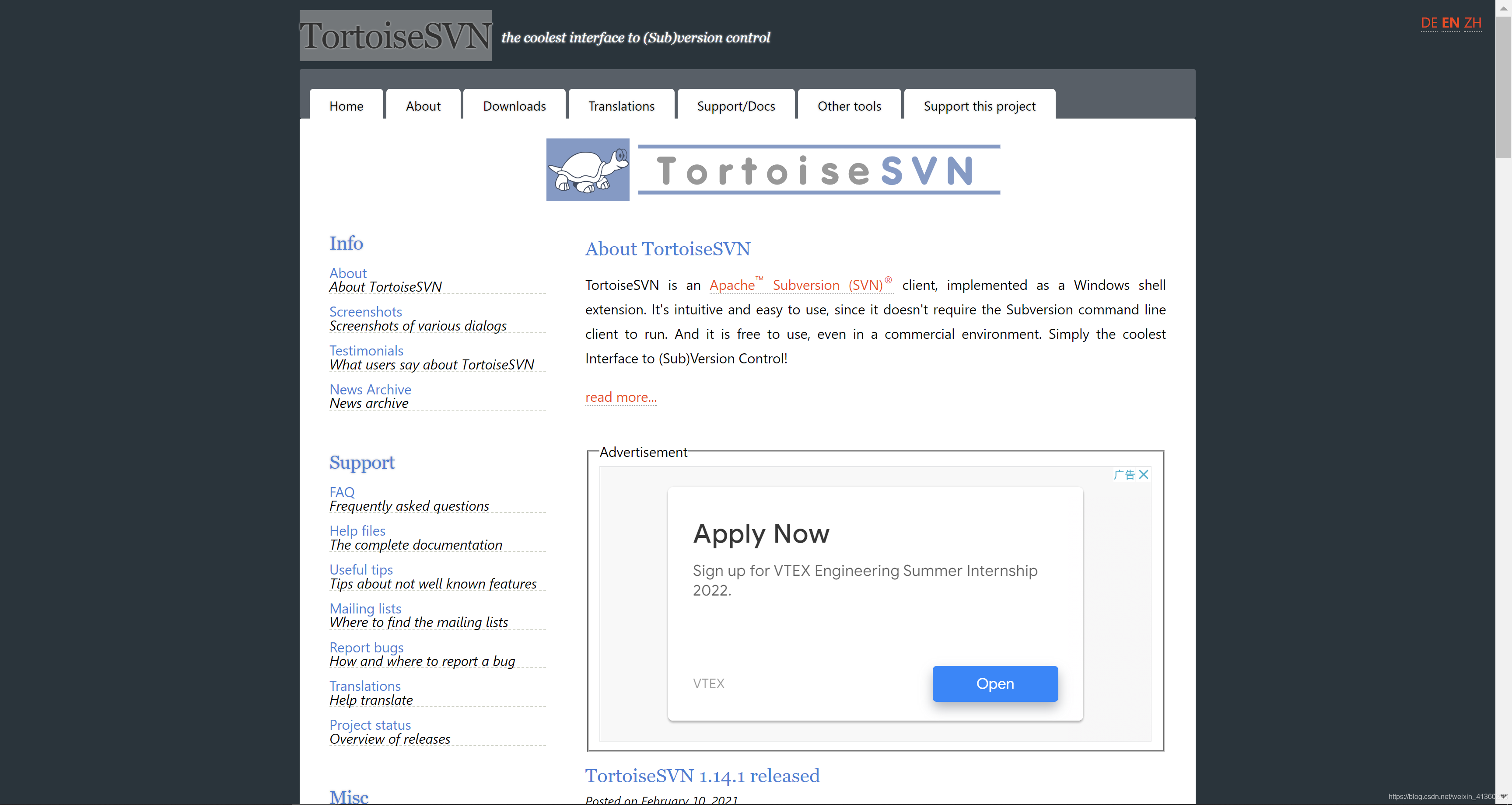The image size is (1512, 805).
Task: Open the Apache Subversion (SVN) link
Action: [801, 285]
